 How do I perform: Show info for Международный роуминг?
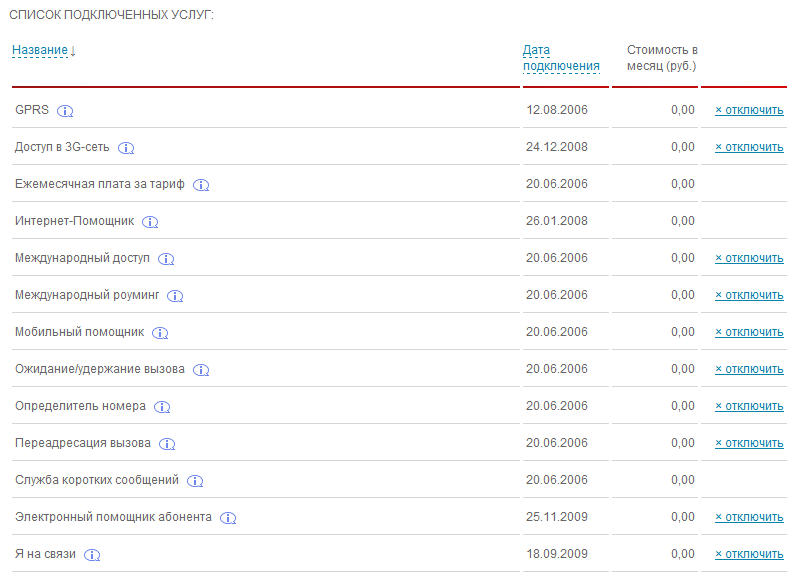[175, 296]
